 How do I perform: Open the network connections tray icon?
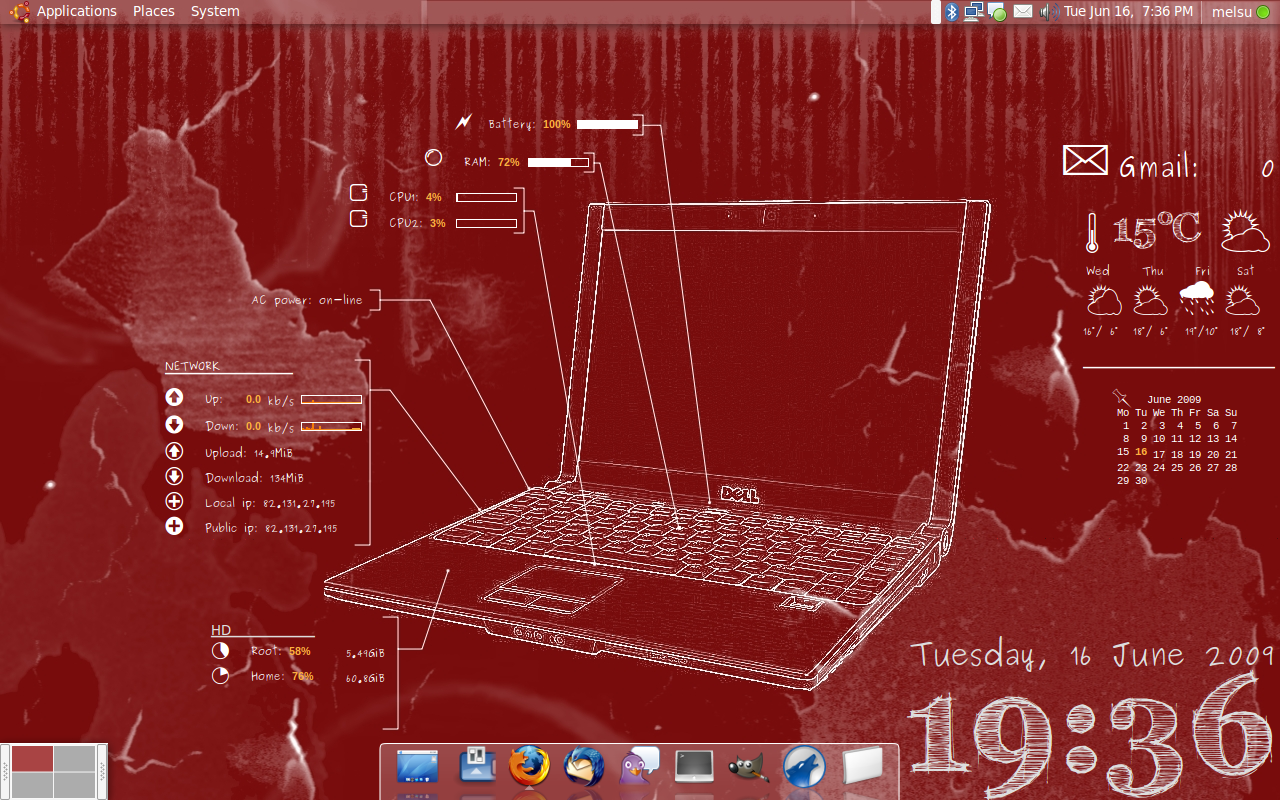[x=973, y=11]
